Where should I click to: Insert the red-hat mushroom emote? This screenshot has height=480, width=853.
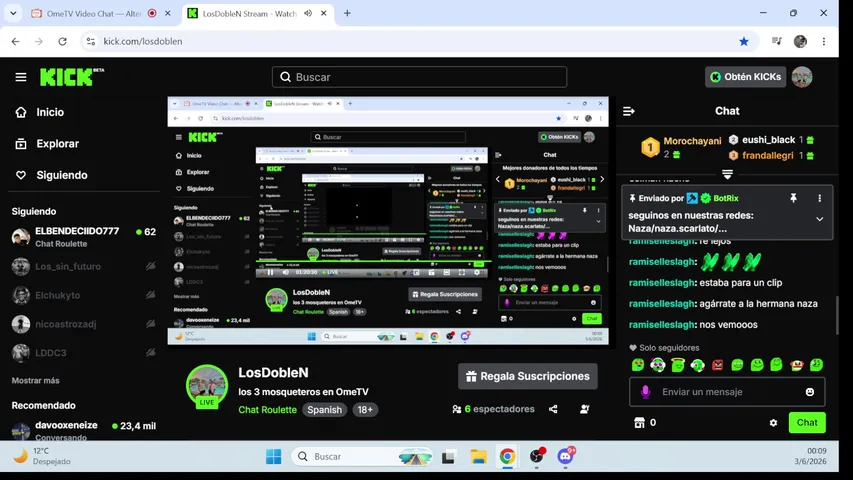[x=796, y=365]
